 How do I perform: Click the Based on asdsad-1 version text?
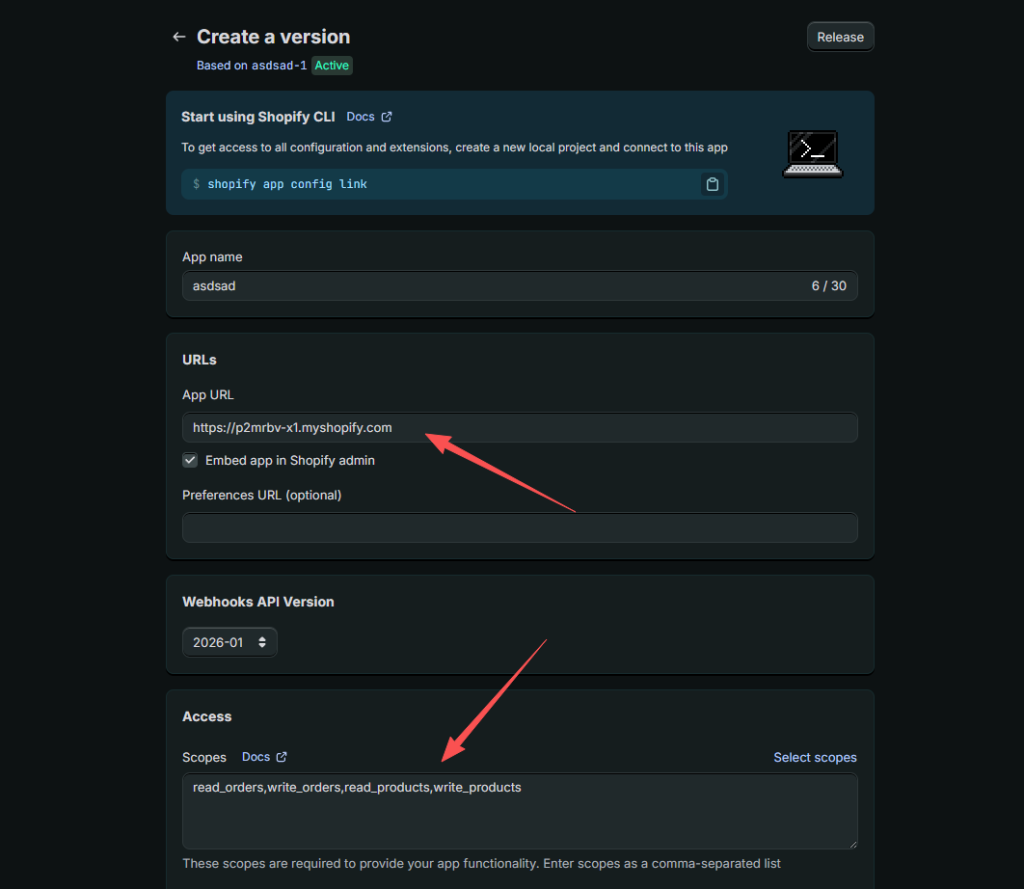click(251, 65)
